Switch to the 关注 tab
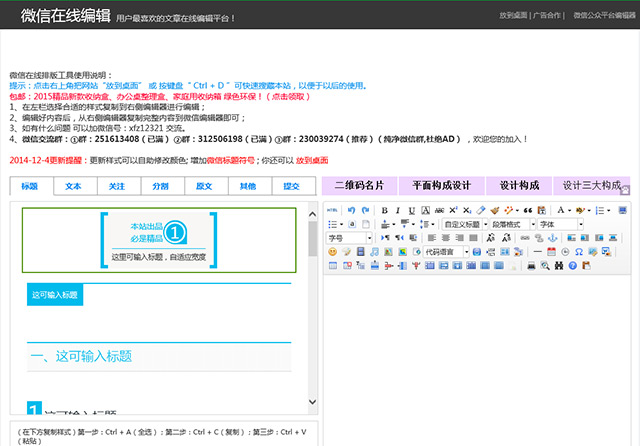640x446 pixels. coord(119,186)
